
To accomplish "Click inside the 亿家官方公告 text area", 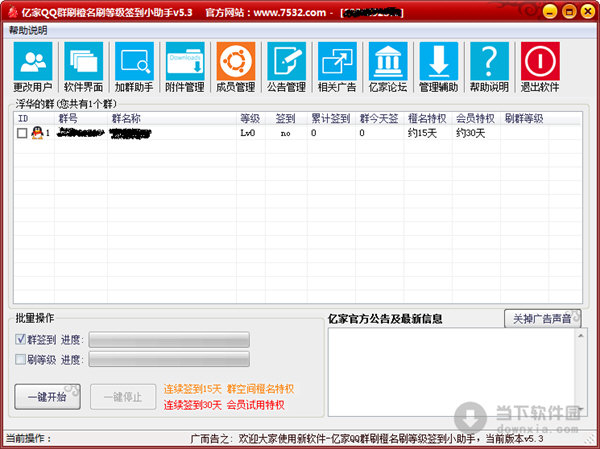I will 452,372.
